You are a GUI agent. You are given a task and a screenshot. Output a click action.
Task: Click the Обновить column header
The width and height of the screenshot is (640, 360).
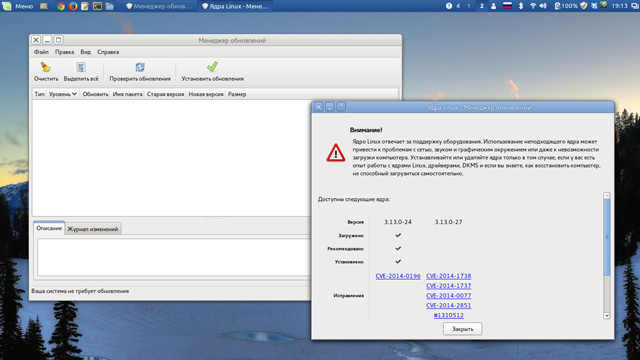(96, 94)
